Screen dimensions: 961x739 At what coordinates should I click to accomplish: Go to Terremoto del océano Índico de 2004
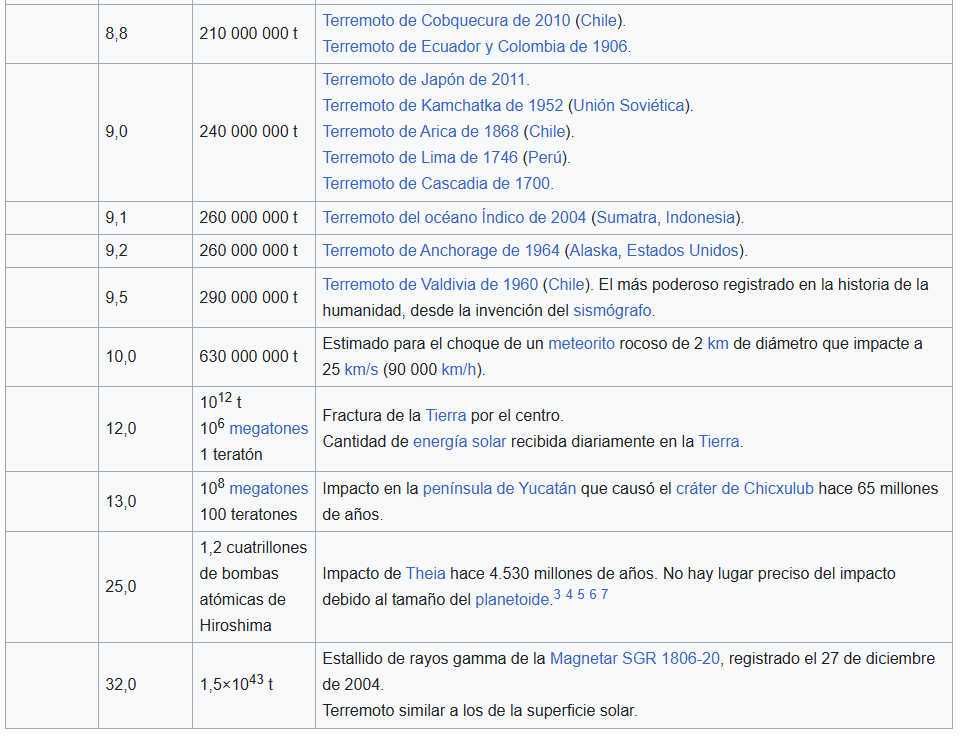[x=454, y=217]
